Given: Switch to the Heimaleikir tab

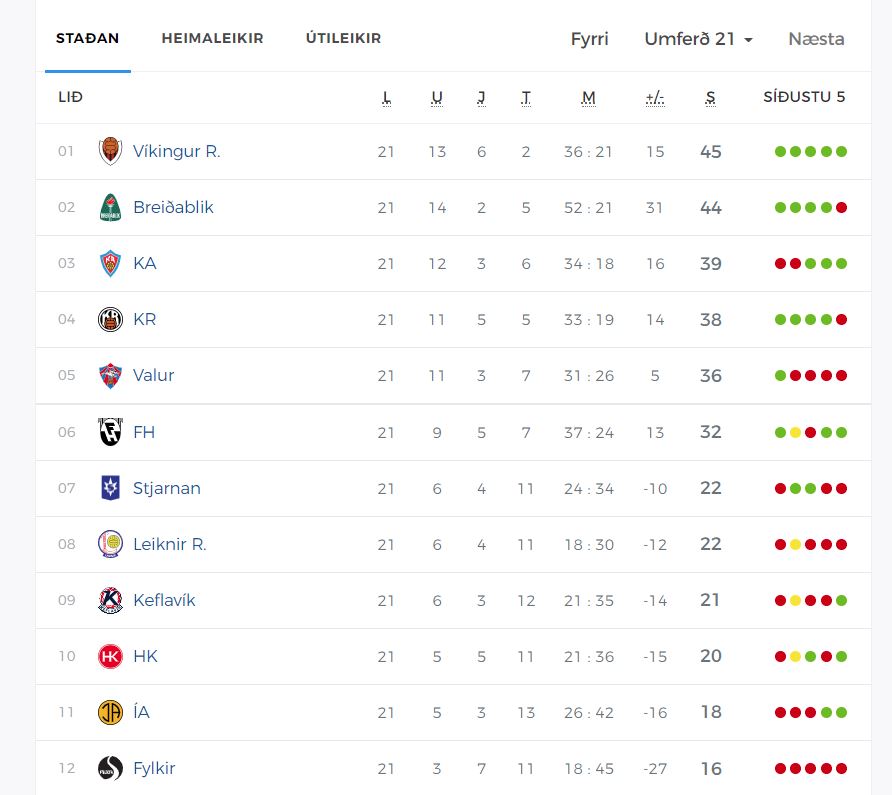Looking at the screenshot, I should (x=212, y=38).
